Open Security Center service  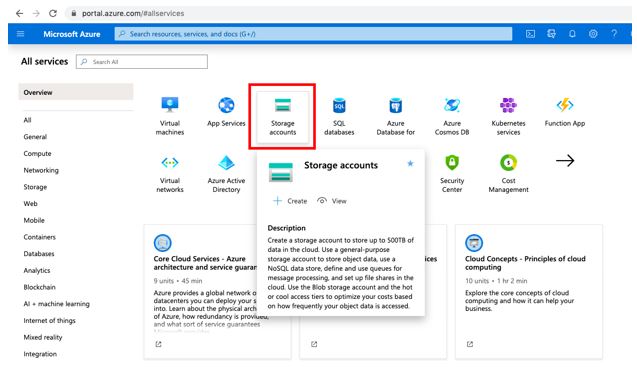(x=452, y=173)
